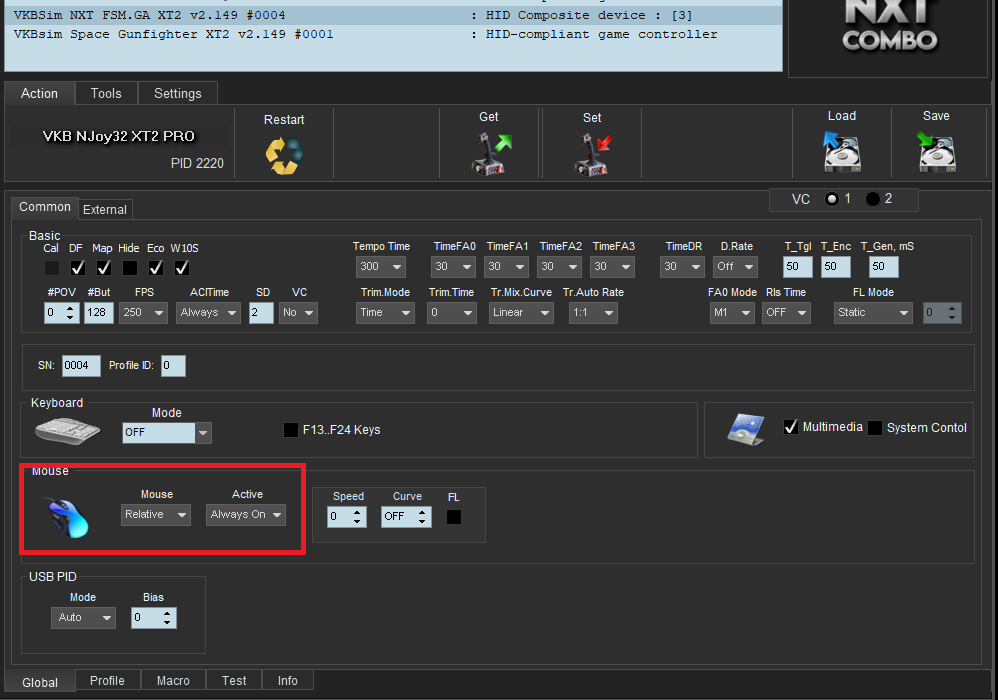Click the Restart recycle icon
The width and height of the screenshot is (998, 700).
(x=284, y=156)
